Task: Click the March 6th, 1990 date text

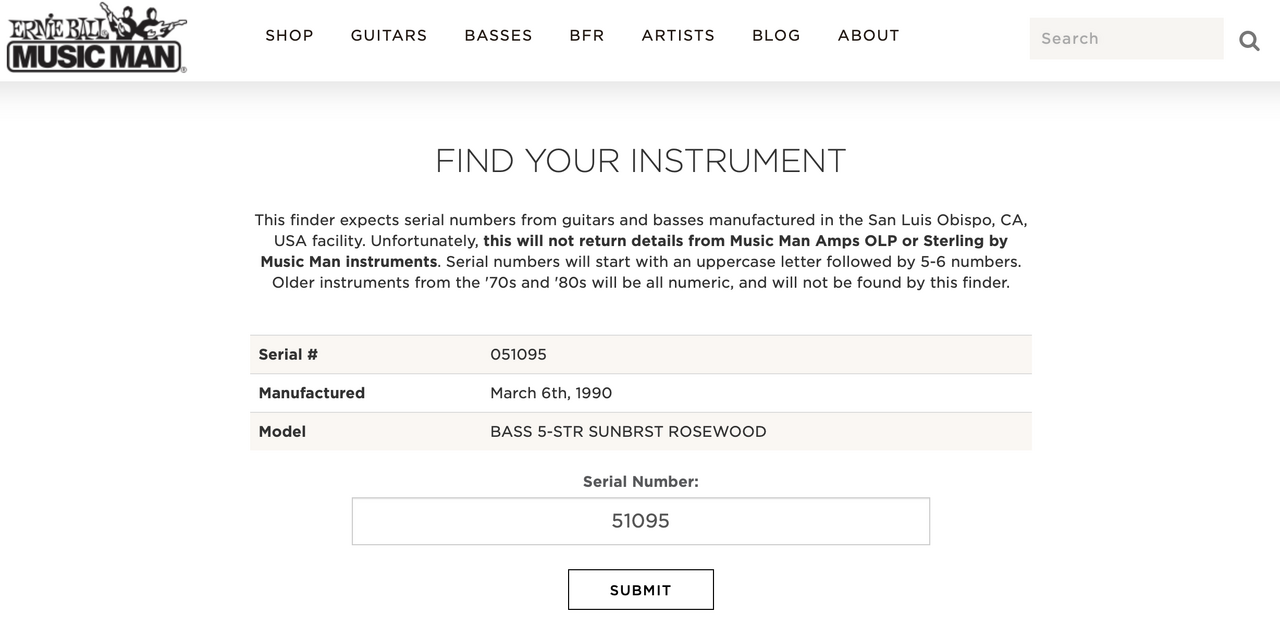Action: 551,393
